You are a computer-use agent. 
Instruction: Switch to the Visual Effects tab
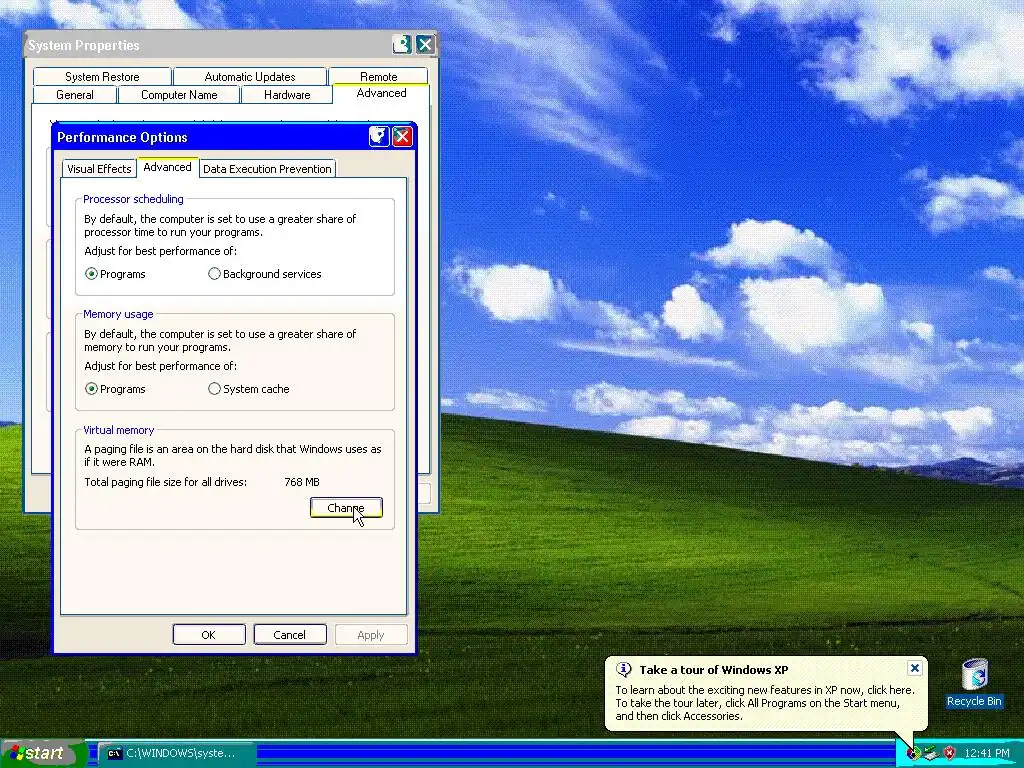click(x=99, y=168)
